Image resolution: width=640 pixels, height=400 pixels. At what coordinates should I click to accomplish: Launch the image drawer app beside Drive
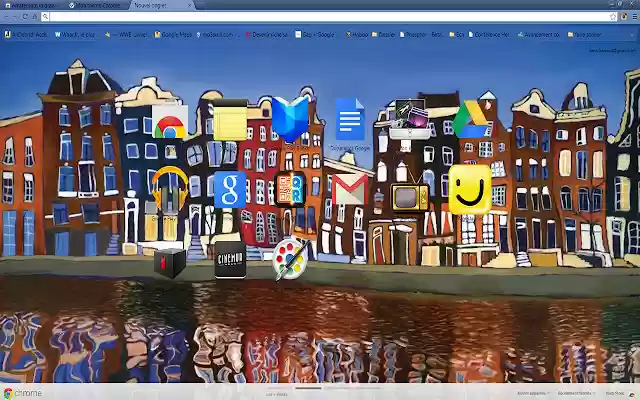410,120
